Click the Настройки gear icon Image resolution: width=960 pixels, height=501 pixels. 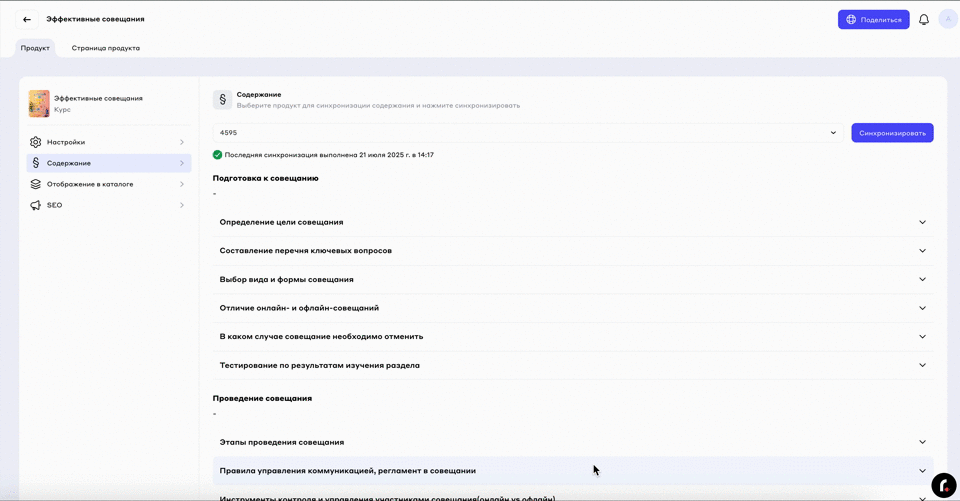click(36, 142)
